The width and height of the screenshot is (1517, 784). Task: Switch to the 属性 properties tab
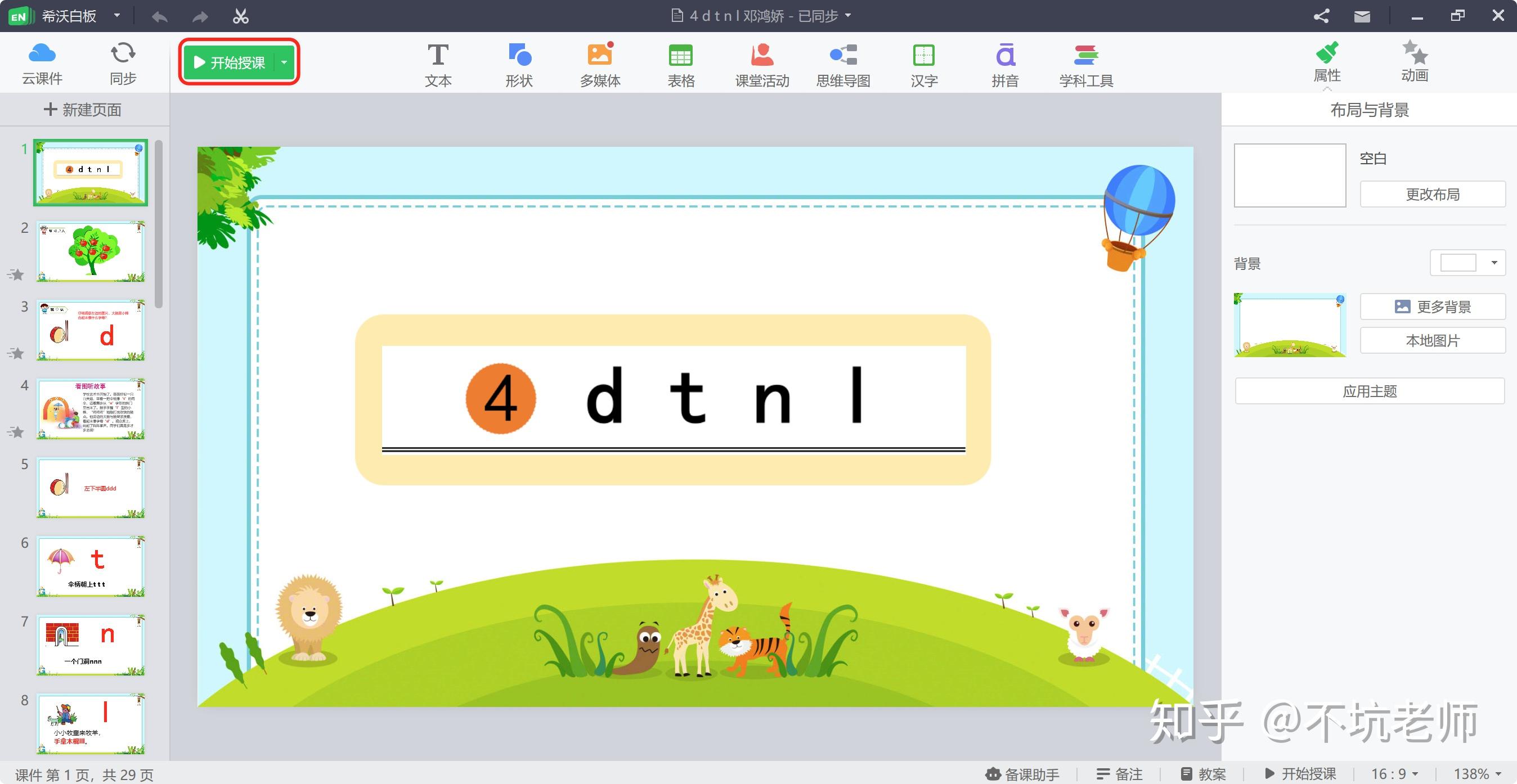pos(1327,62)
